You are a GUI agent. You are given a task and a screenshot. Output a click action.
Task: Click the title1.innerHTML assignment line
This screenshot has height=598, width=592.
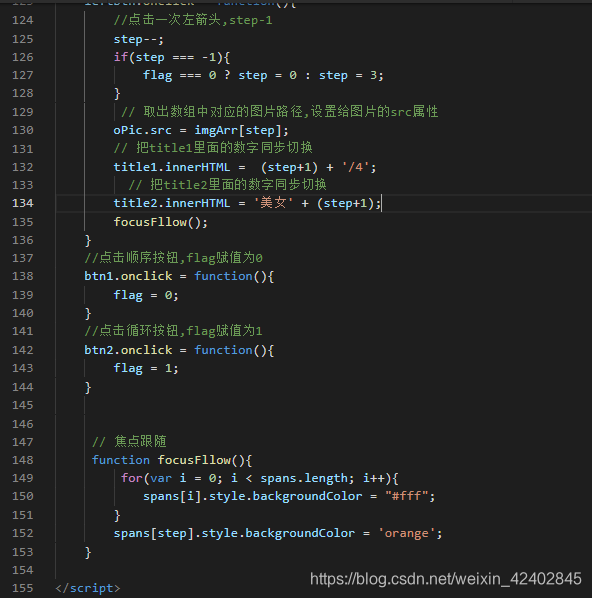pyautogui.click(x=245, y=167)
